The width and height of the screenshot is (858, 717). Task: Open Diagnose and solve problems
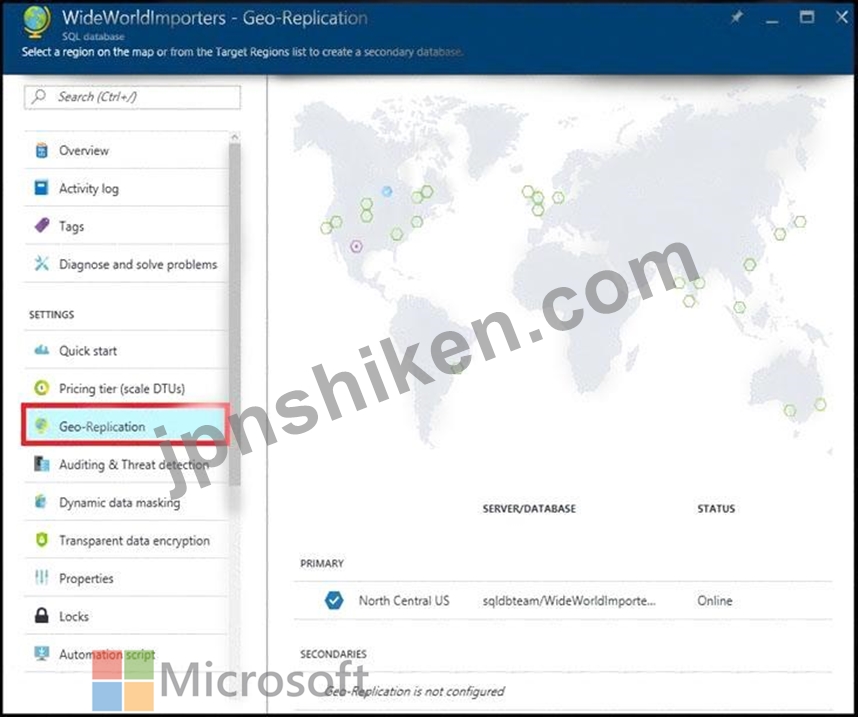pos(126,264)
